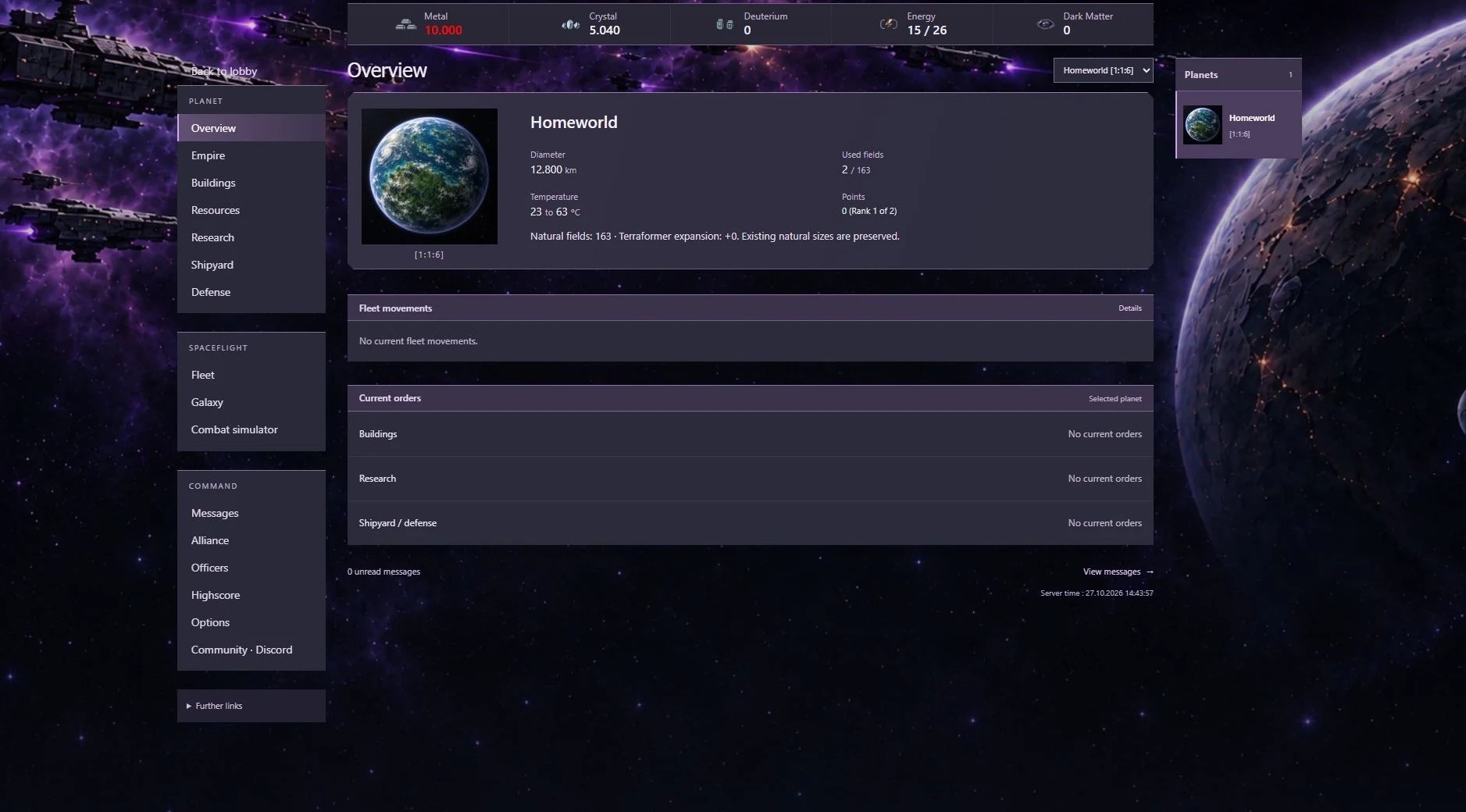1466x812 pixels.
Task: Open the Resources sidebar page
Action: [251, 210]
